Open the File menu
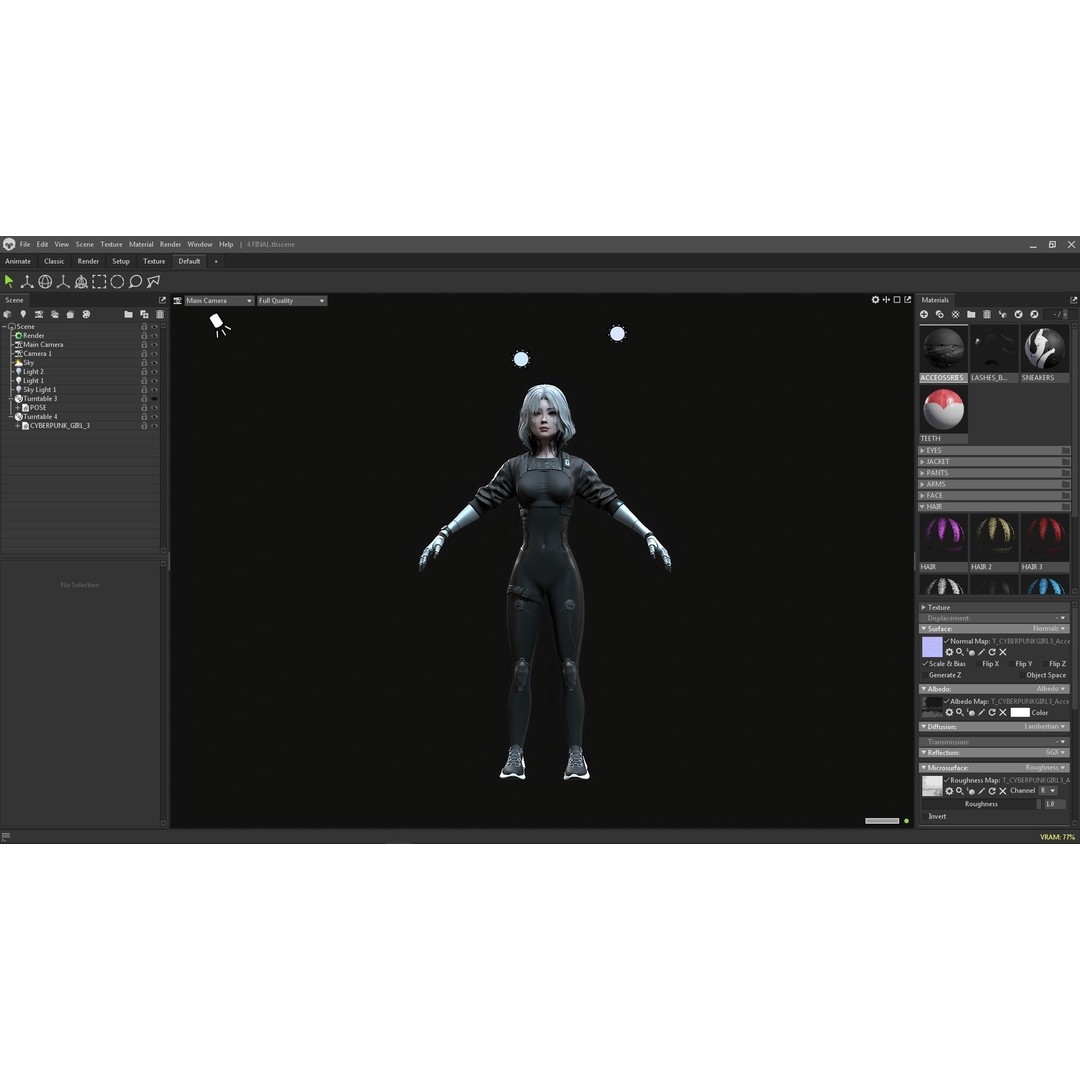Viewport: 1080px width, 1080px height. 25,245
